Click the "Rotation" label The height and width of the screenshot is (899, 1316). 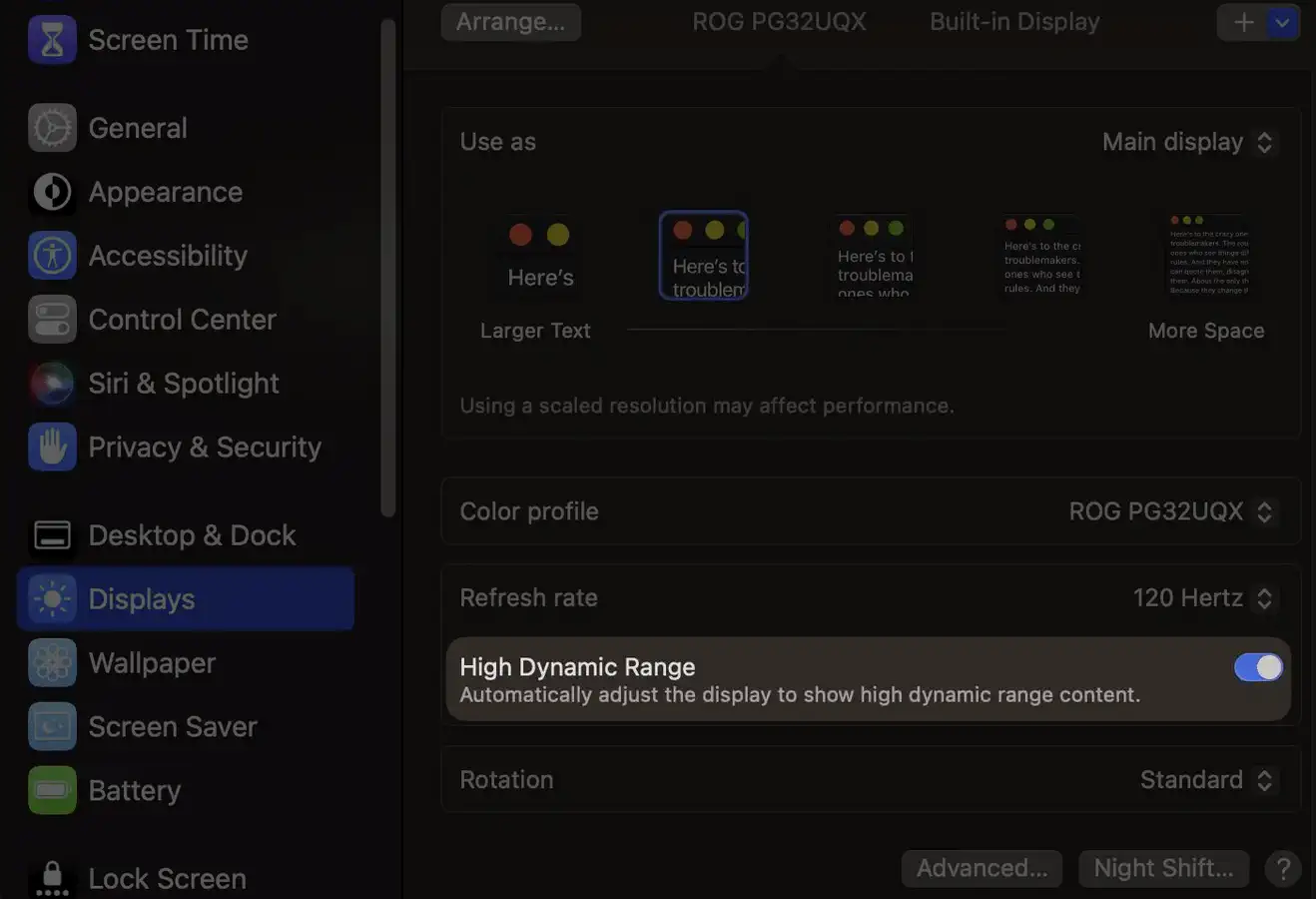point(506,780)
